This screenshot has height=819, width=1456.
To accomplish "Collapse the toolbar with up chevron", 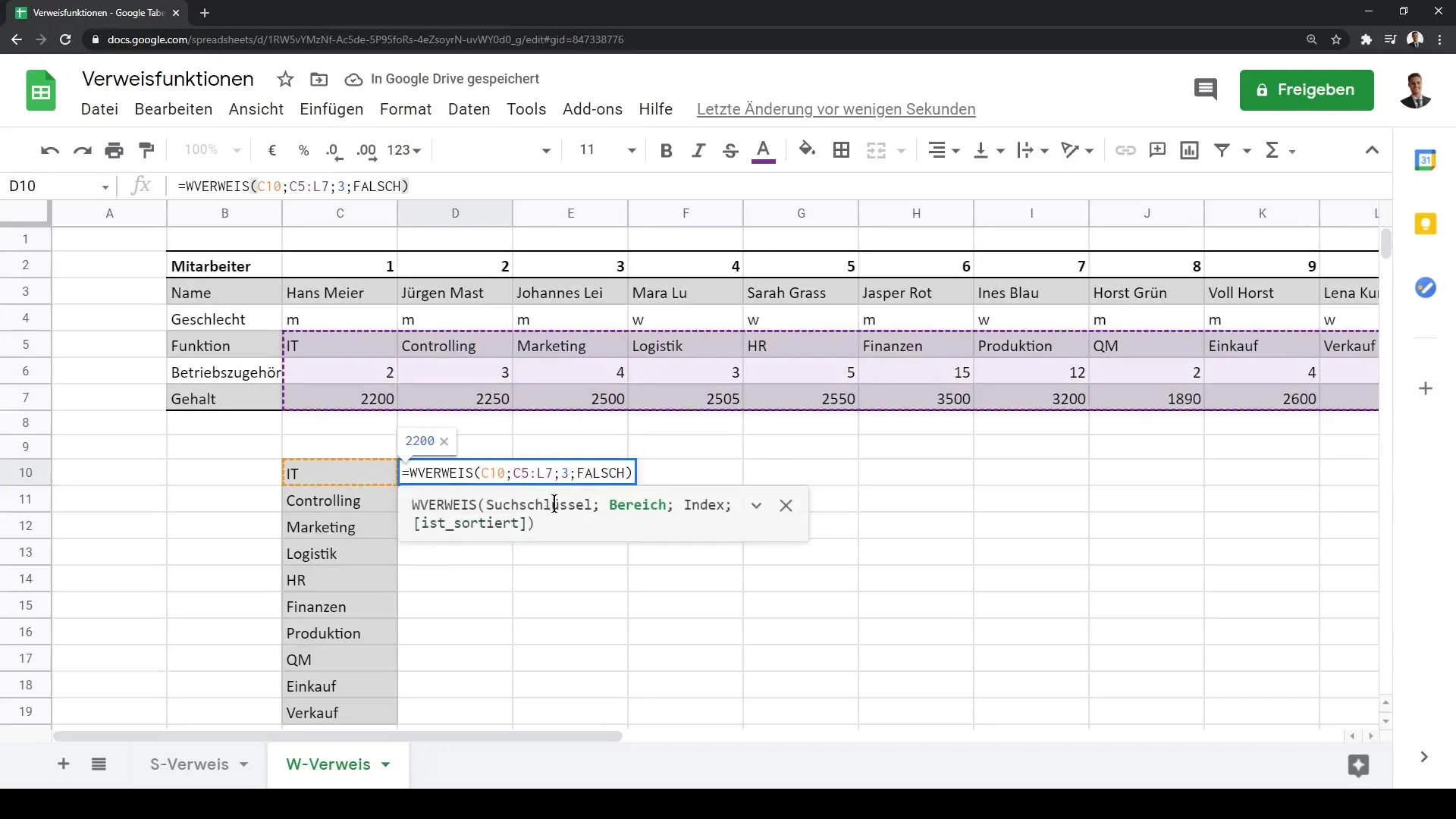I will click(1372, 150).
